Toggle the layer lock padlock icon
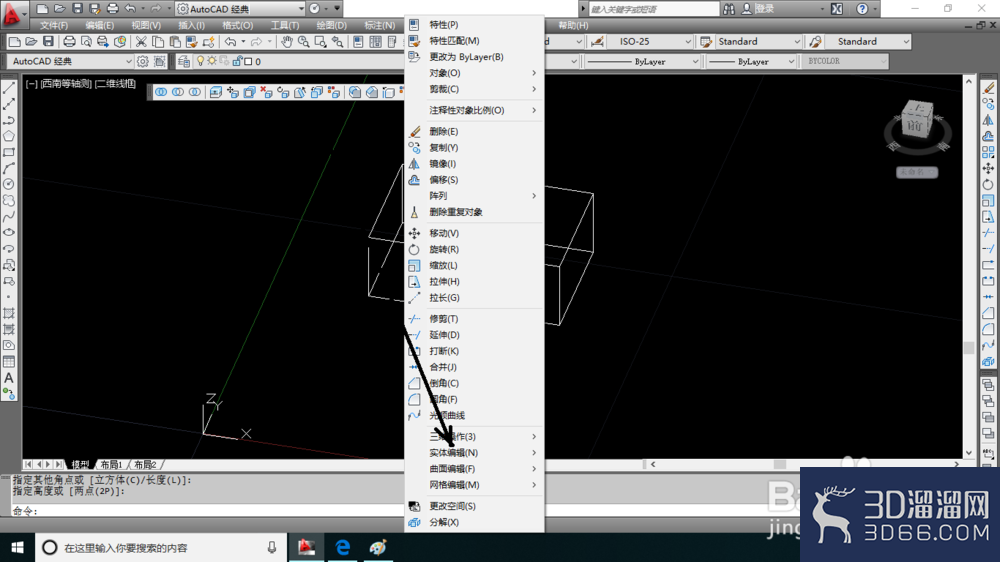 click(x=237, y=61)
